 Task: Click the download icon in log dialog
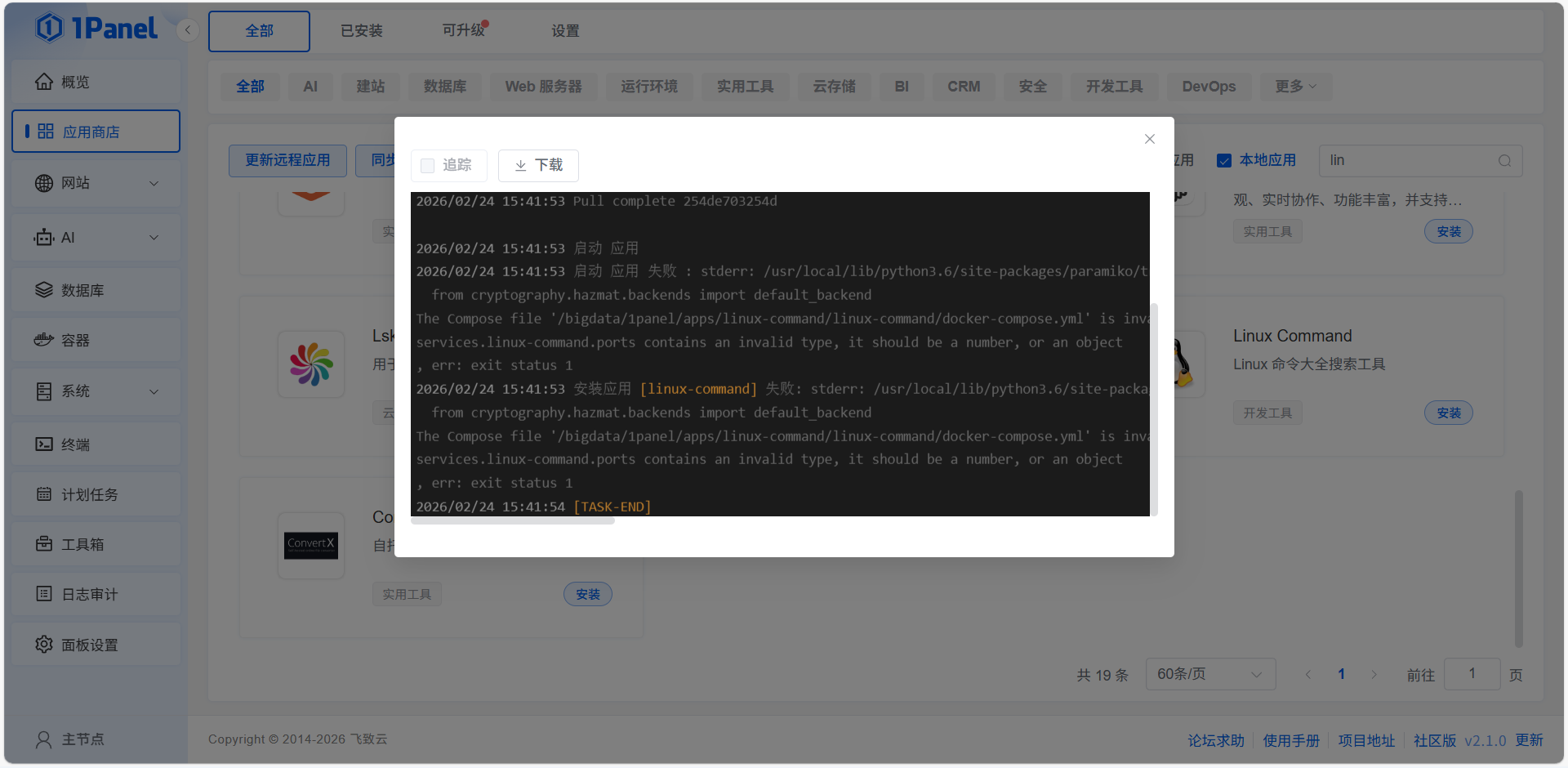click(520, 166)
